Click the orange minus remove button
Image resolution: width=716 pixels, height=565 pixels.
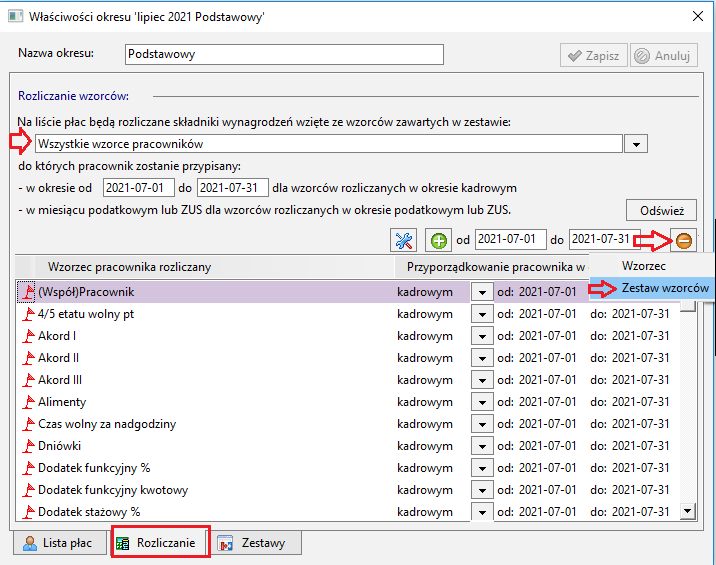[684, 240]
